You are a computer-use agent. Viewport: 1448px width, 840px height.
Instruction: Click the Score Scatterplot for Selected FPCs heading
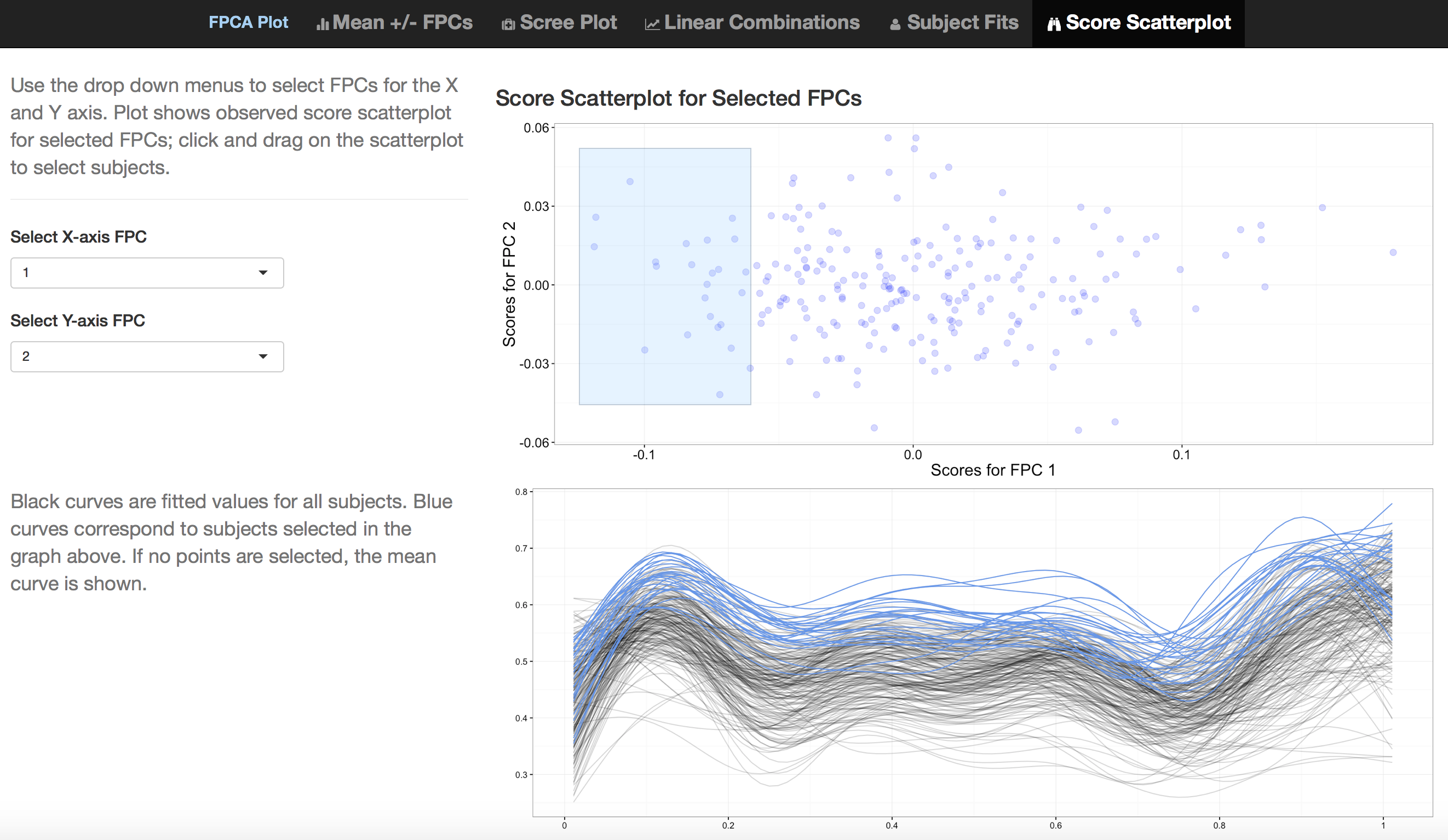click(678, 98)
